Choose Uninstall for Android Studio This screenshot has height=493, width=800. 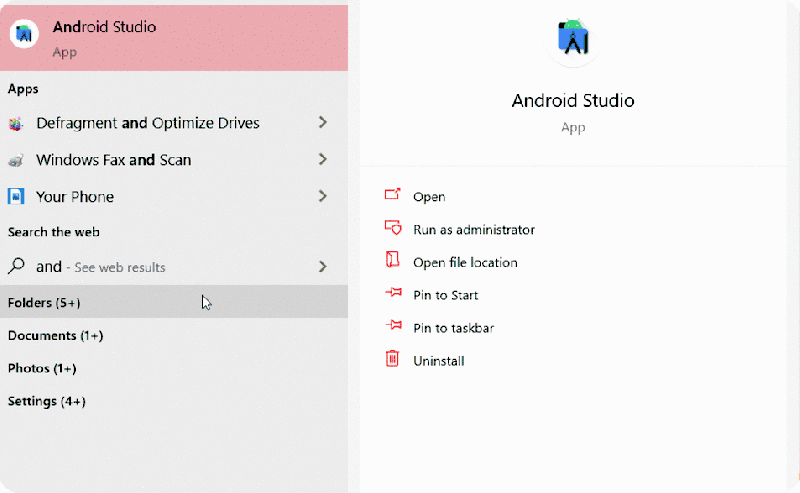439,361
